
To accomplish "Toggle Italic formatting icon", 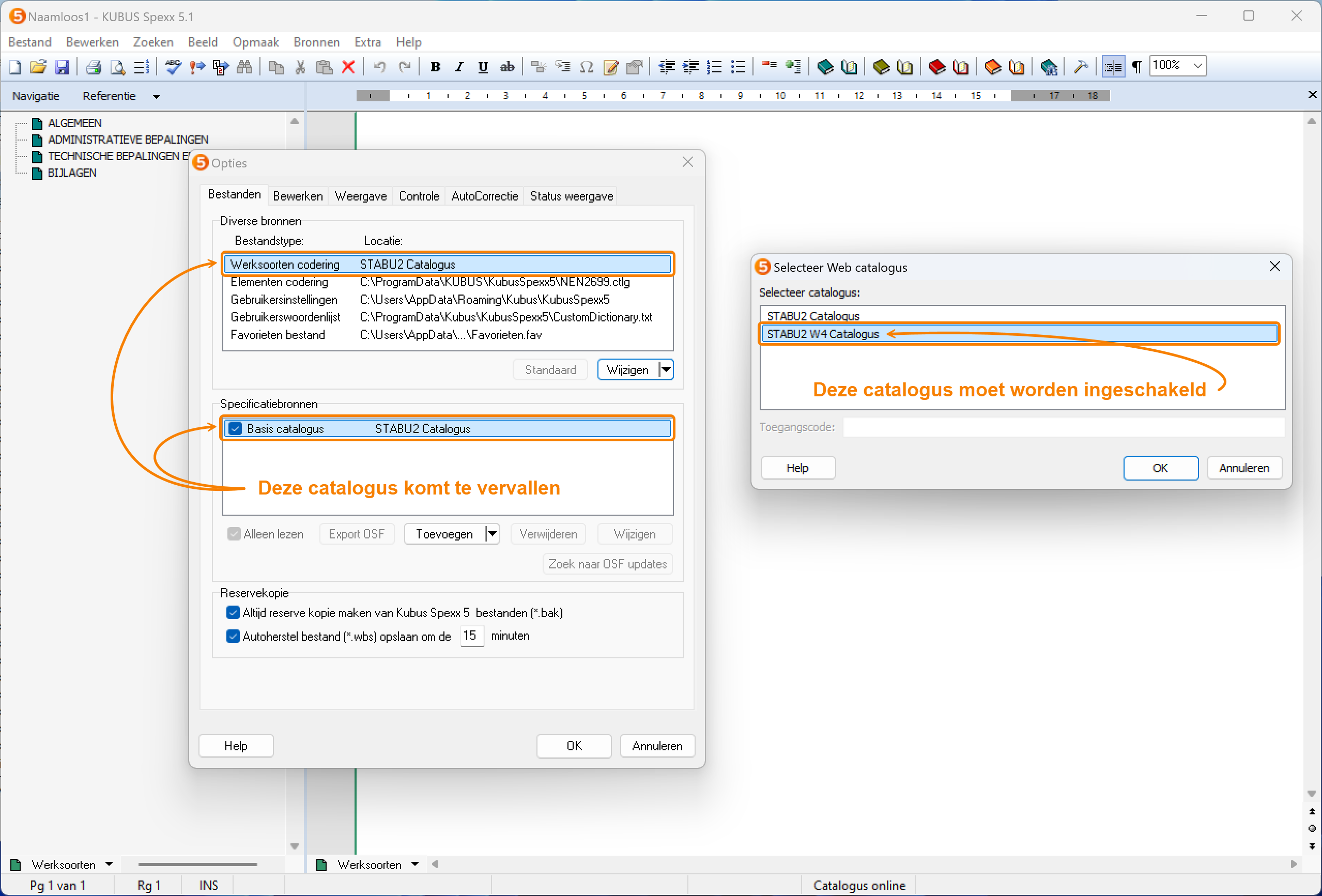I will [x=459, y=67].
